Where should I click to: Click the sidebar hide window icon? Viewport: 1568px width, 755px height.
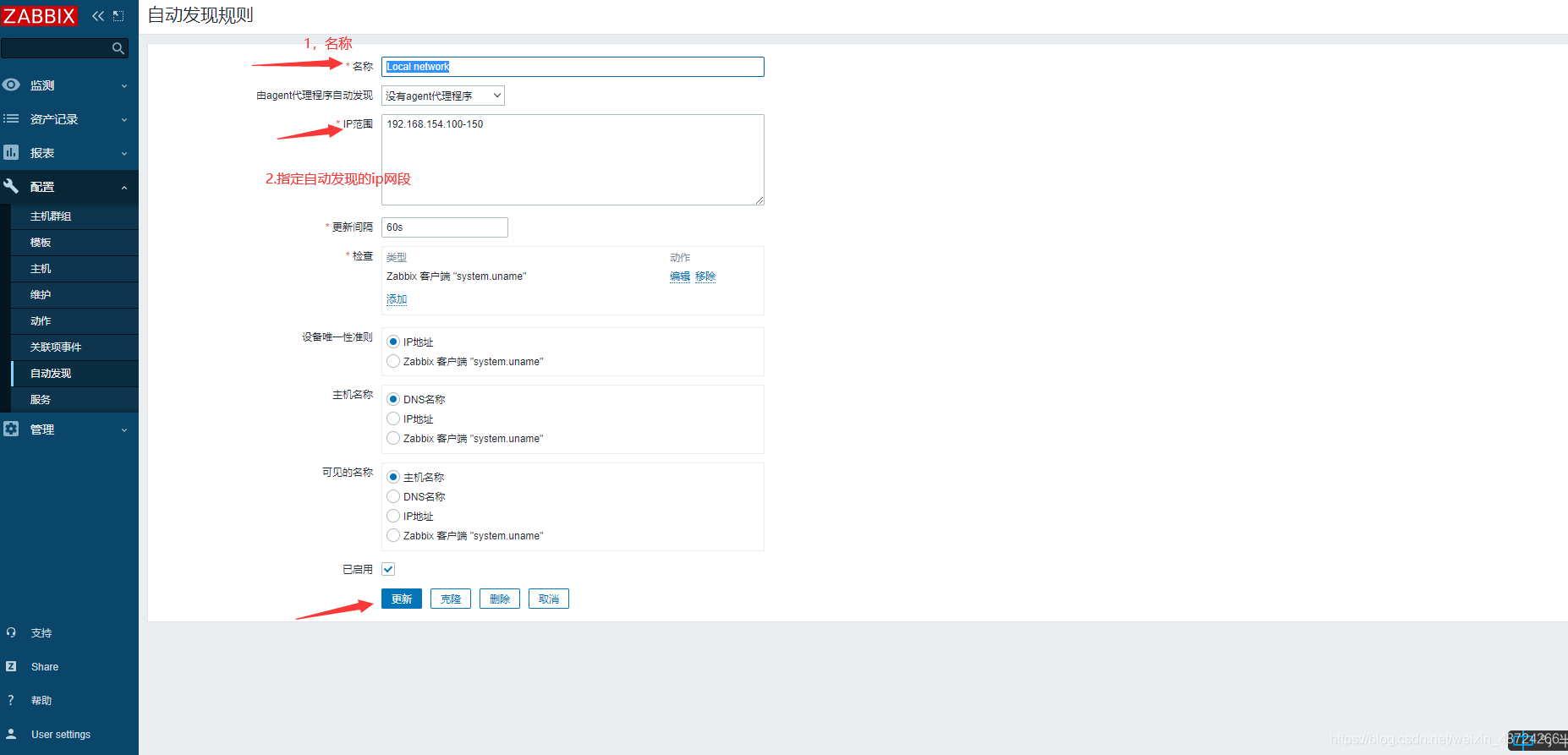coord(118,16)
